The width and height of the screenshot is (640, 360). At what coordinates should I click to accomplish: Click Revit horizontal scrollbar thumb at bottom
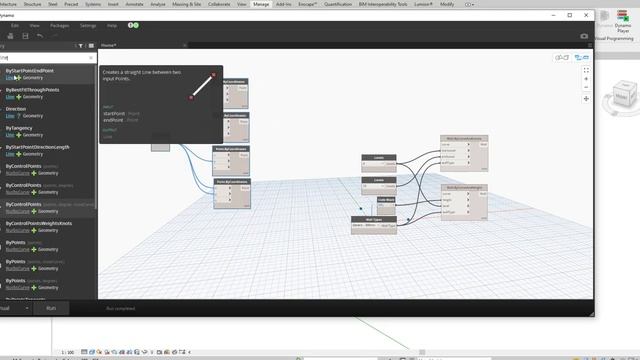pos(422,352)
